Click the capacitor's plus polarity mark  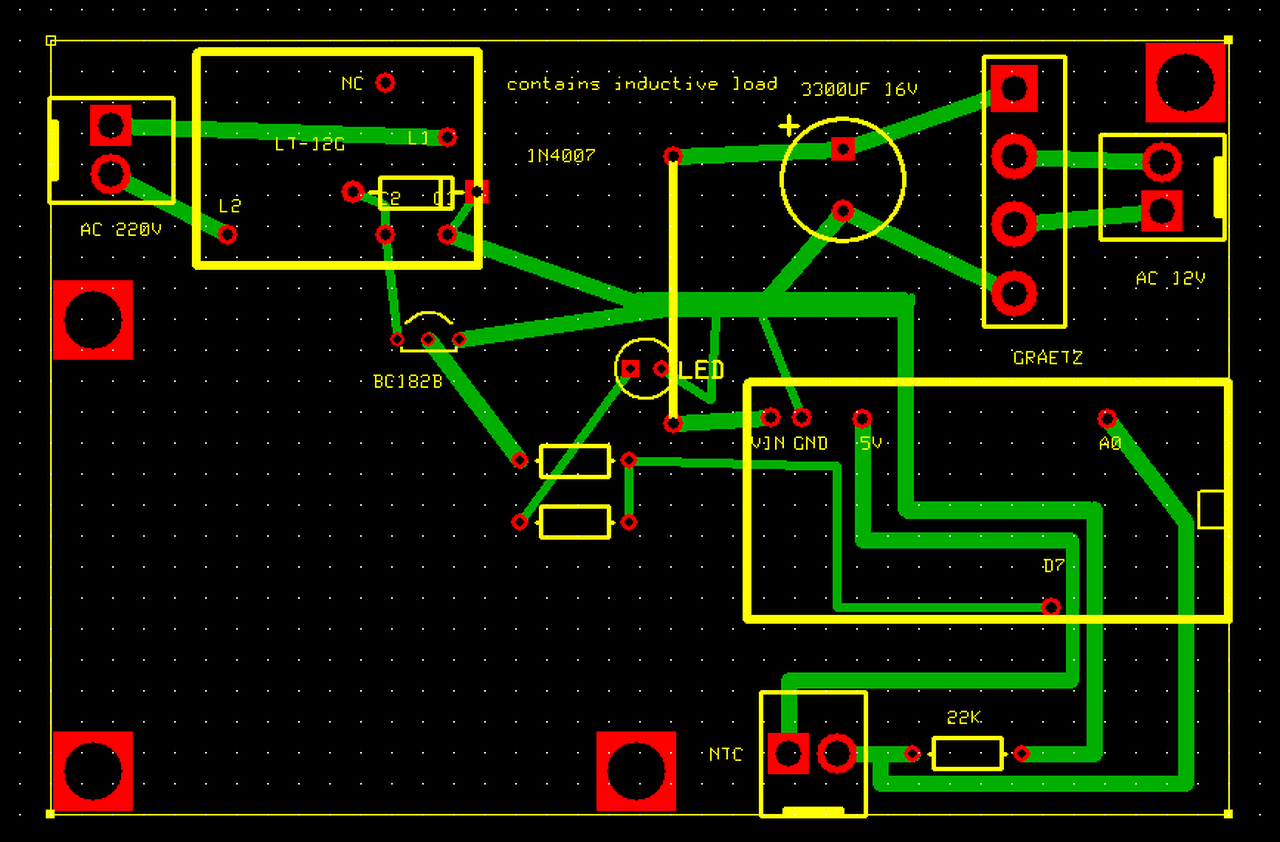pos(789,126)
